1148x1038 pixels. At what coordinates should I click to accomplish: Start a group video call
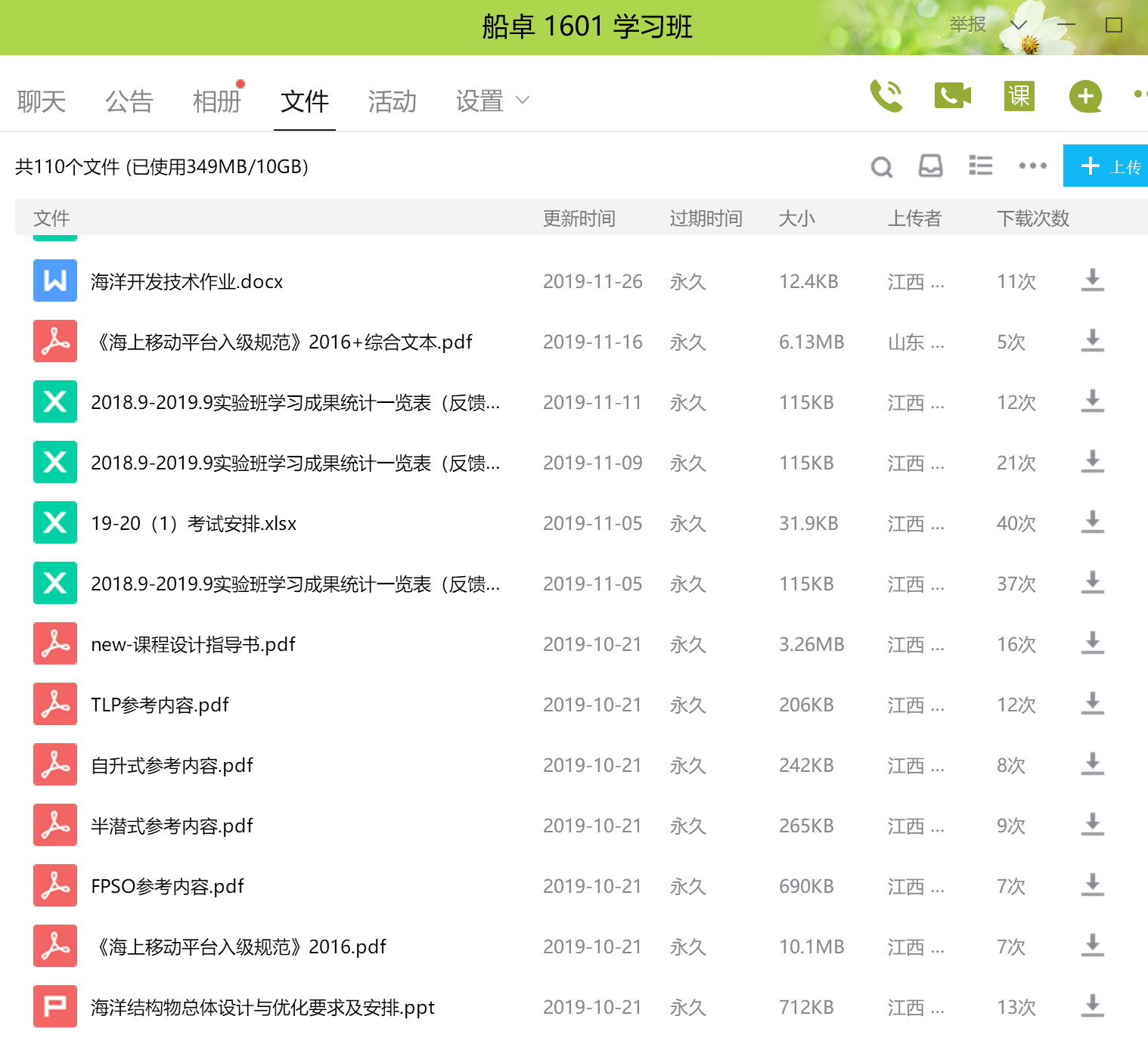tap(952, 96)
